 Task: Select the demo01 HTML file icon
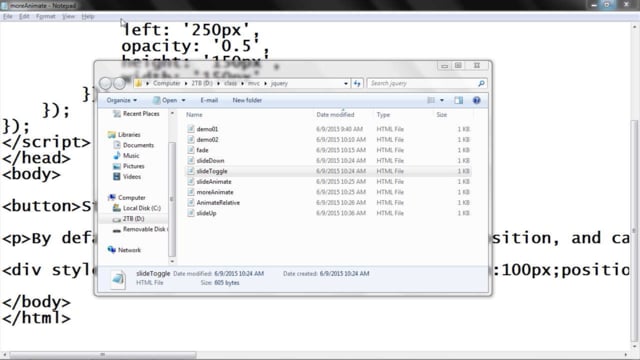click(x=191, y=129)
